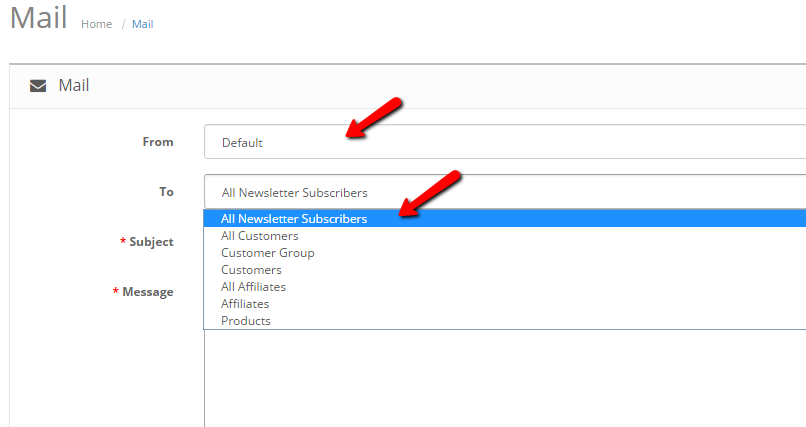
Task: Select the Affiliates option
Action: (245, 304)
